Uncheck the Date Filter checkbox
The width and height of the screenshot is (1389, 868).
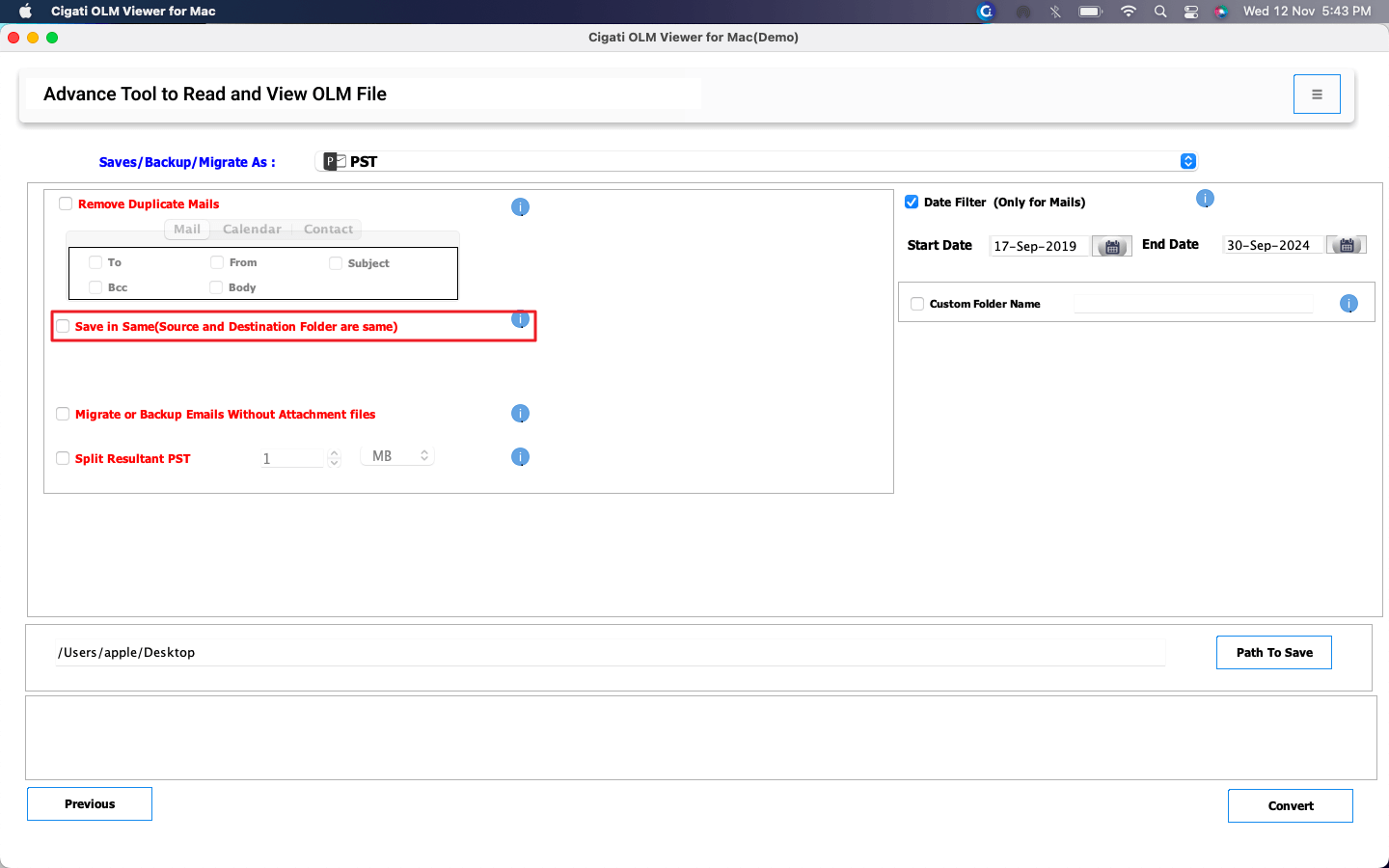912,202
